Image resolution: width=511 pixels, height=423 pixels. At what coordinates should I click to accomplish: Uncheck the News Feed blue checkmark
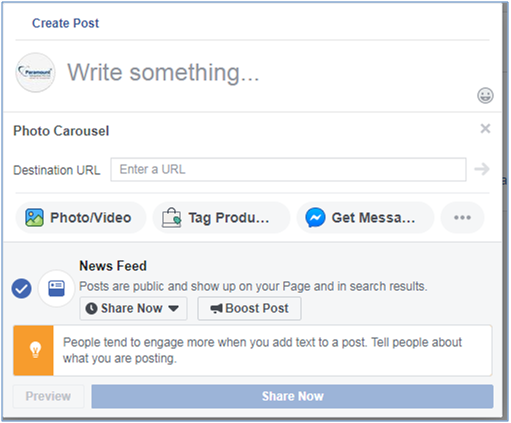click(x=22, y=288)
